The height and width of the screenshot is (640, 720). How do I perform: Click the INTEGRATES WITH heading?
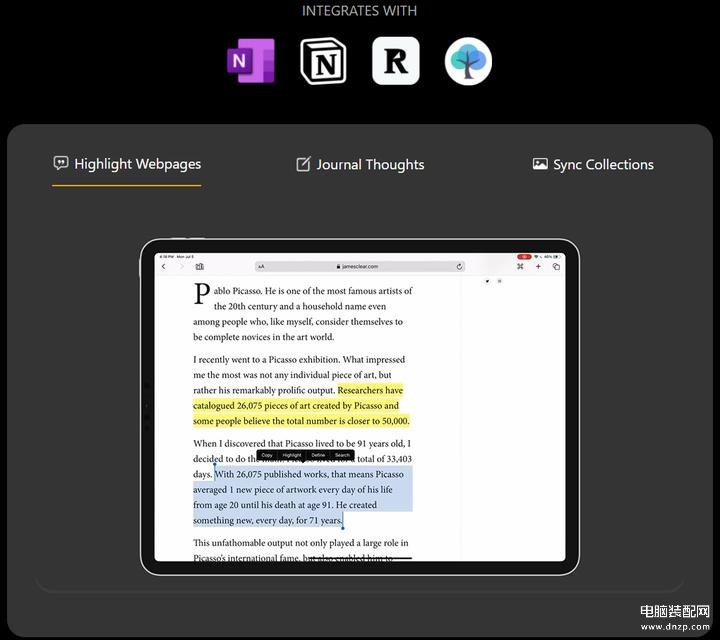point(360,11)
